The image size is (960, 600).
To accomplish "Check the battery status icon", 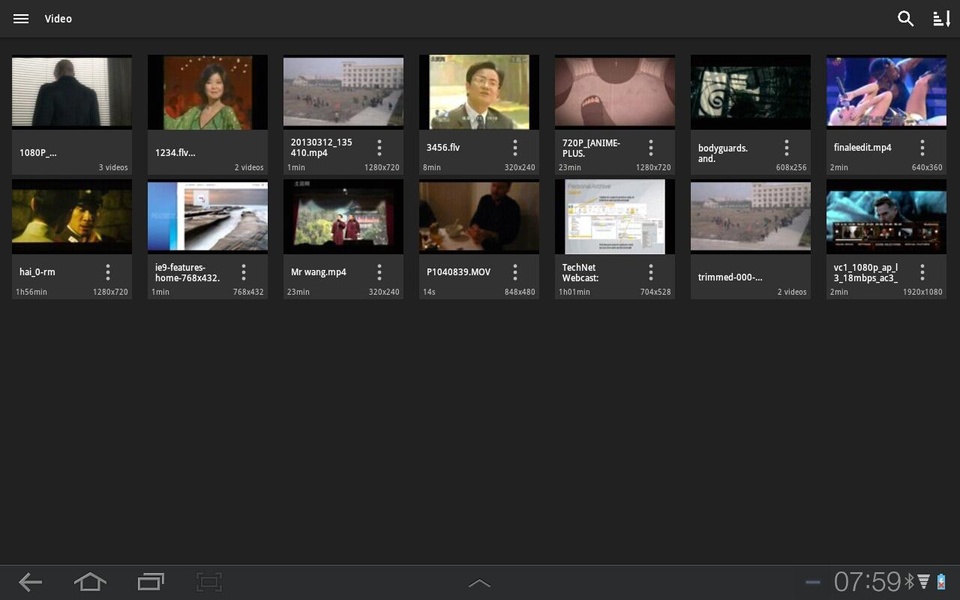I will tap(941, 581).
